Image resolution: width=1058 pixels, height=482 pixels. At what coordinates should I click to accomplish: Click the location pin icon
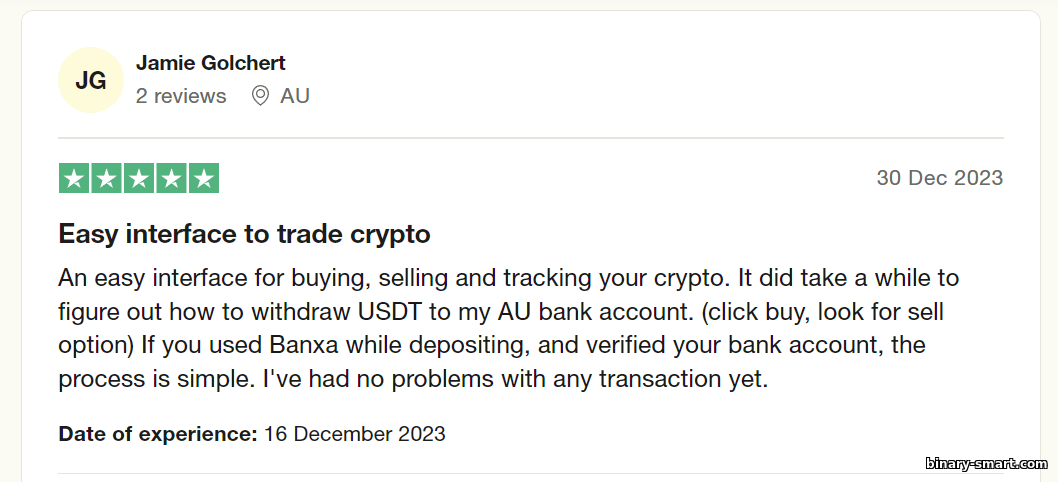coord(260,96)
